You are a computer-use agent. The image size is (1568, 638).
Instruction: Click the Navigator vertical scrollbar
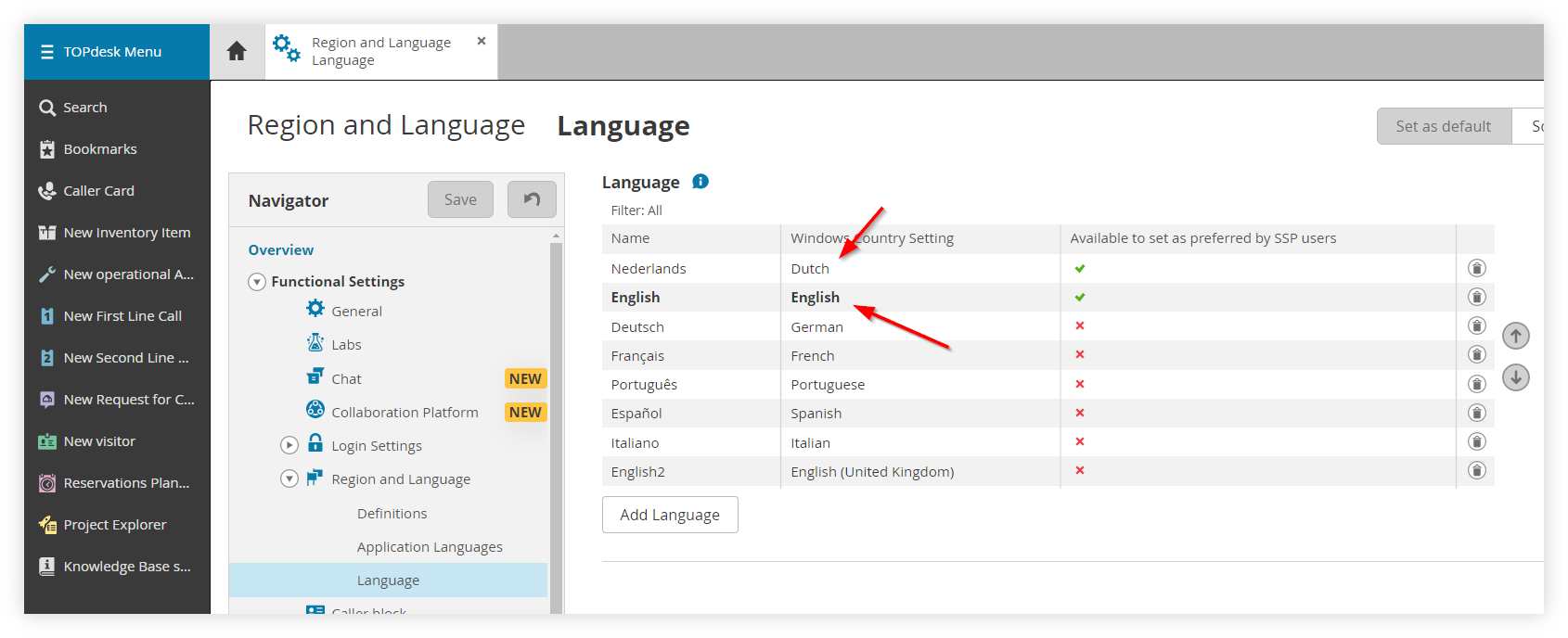(x=557, y=422)
